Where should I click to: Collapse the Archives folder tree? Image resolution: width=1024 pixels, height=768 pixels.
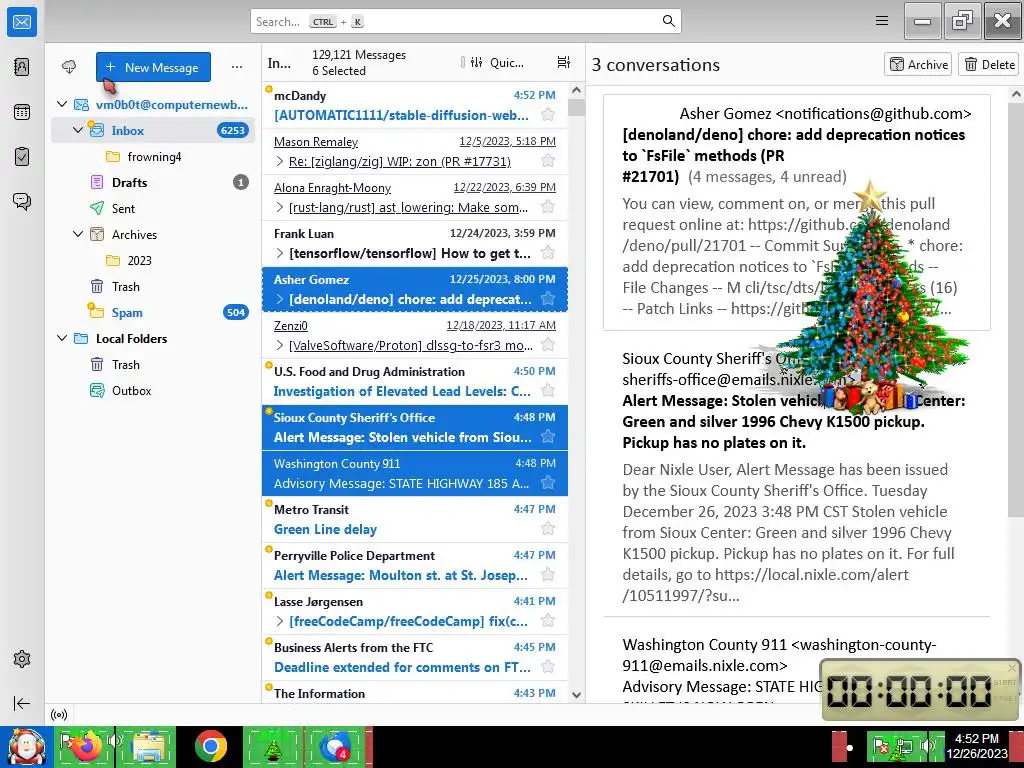coord(78,234)
